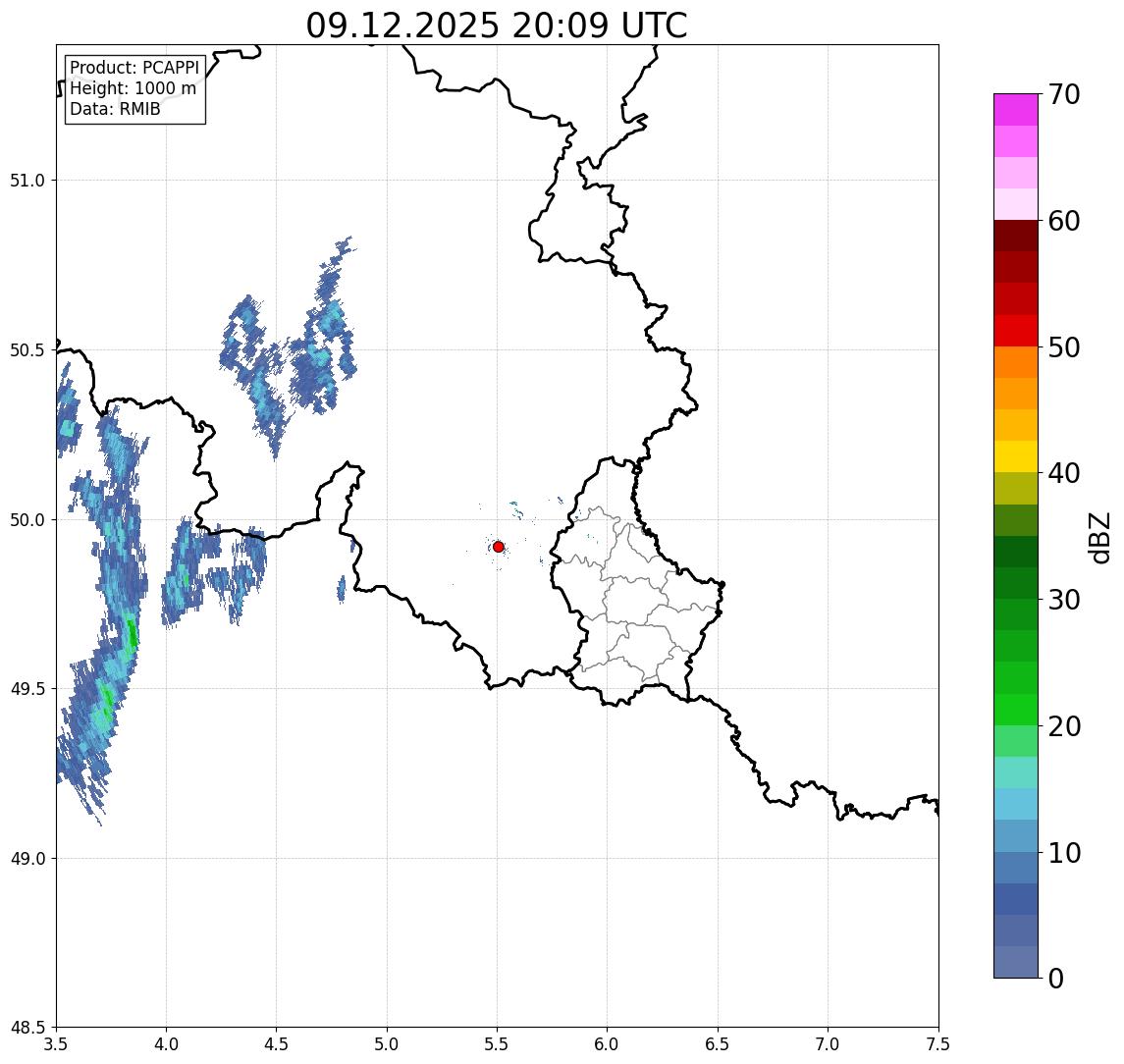Click the dBZ colorbar axis label

tap(1098, 538)
